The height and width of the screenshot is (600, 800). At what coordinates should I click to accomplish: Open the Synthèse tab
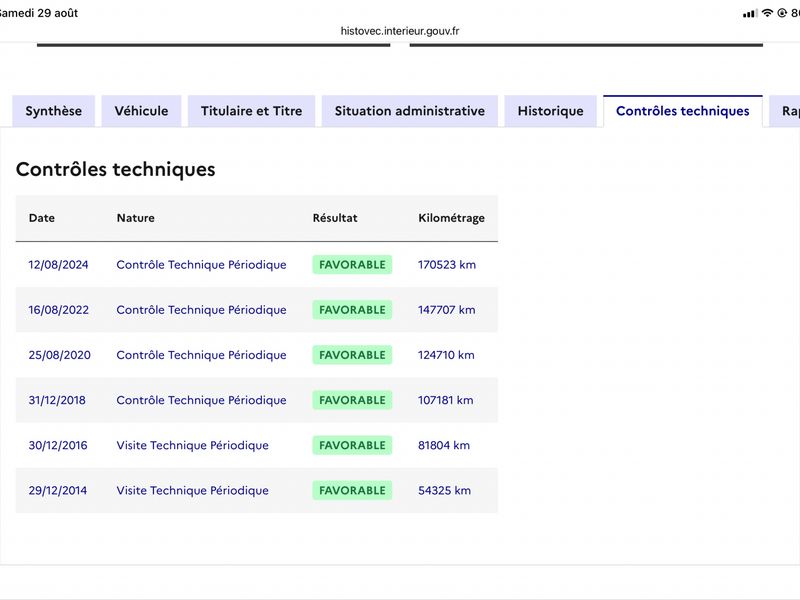(54, 111)
